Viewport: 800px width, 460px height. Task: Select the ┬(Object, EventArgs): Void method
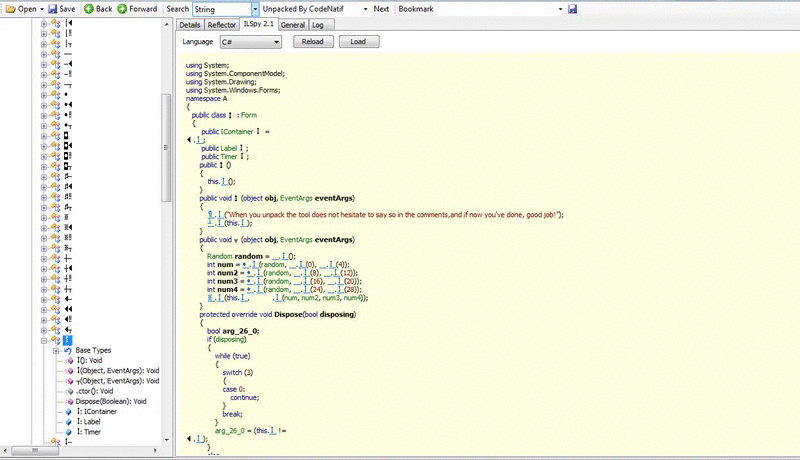(x=118, y=381)
